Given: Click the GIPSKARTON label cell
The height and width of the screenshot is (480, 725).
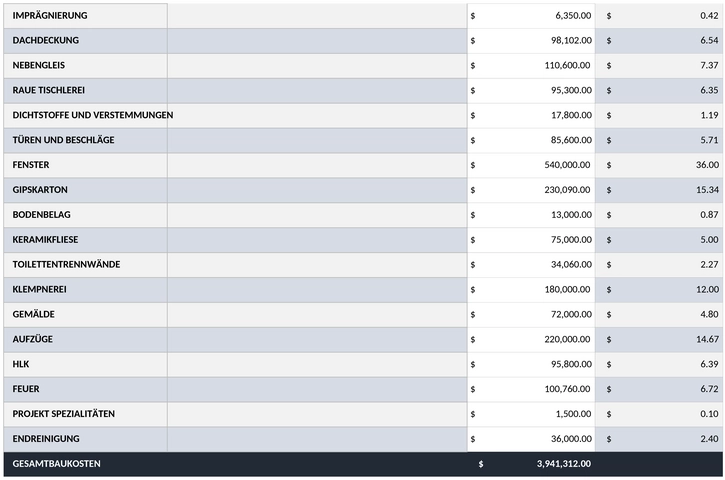Looking at the screenshot, I should point(86,190).
